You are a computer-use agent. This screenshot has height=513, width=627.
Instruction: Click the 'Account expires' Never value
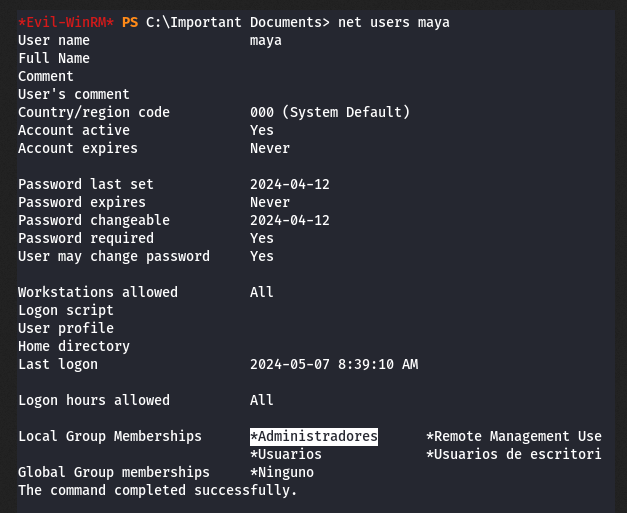click(x=270, y=148)
